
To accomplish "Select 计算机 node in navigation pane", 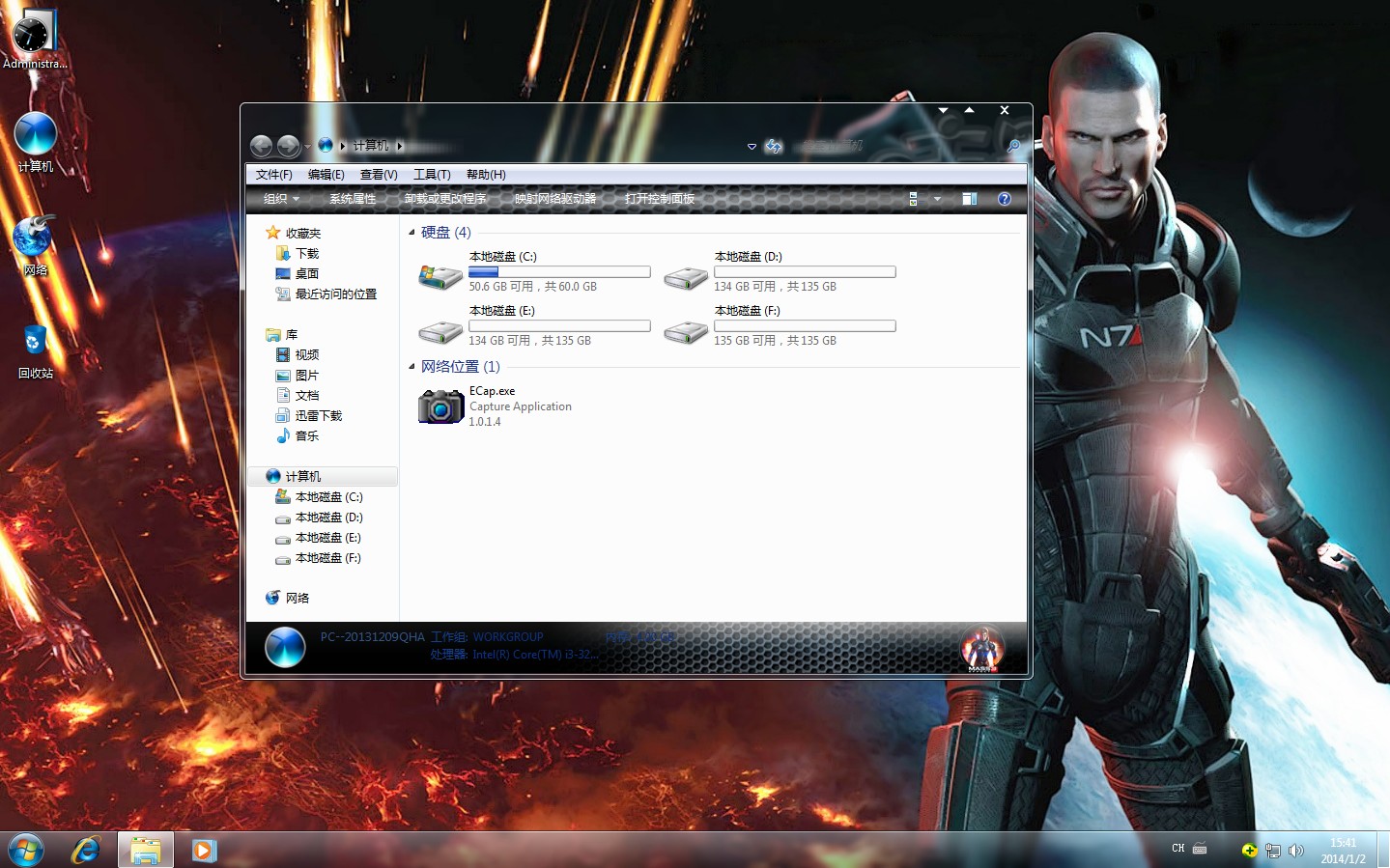I will tap(323, 476).
